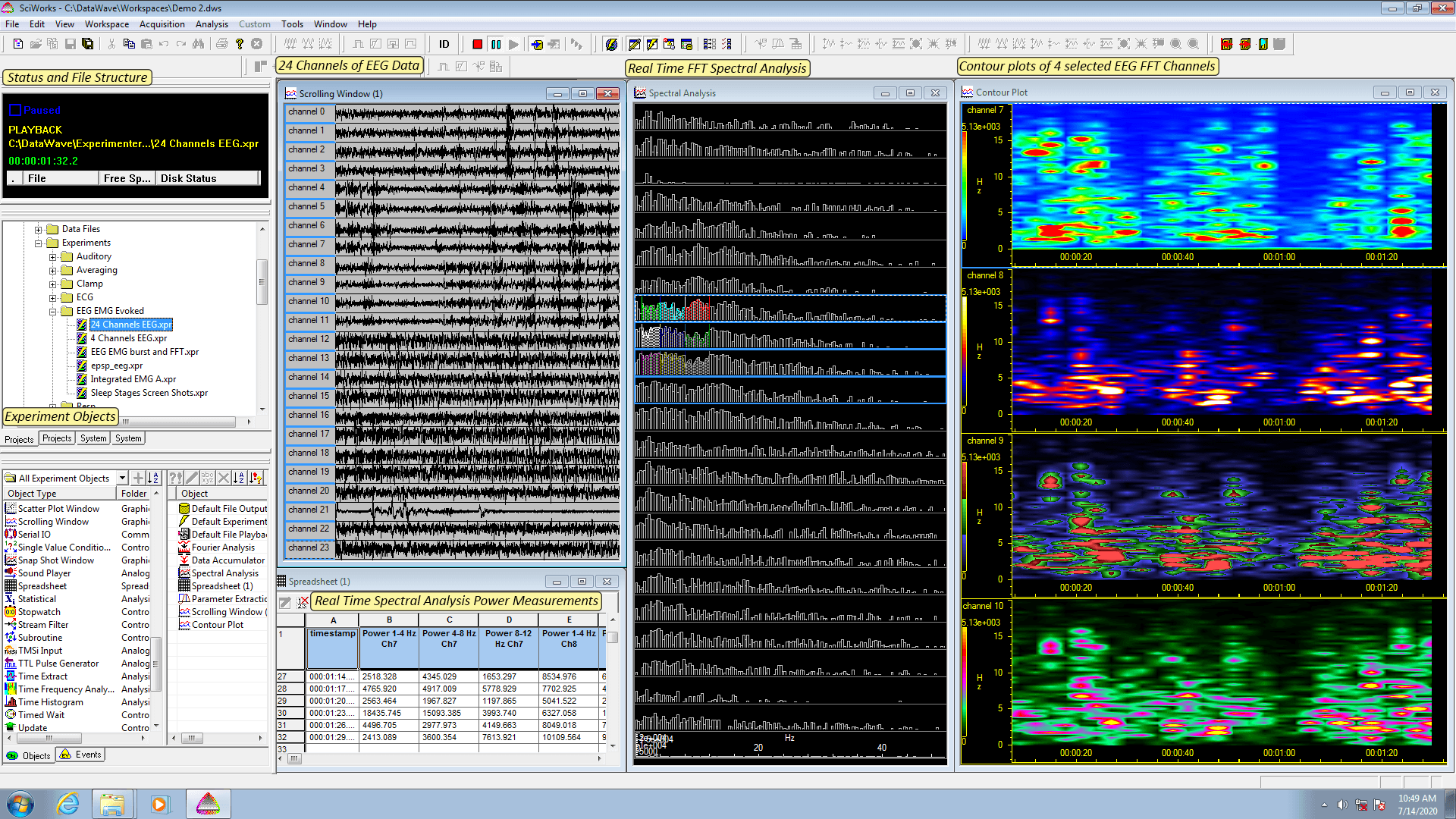Image resolution: width=1456 pixels, height=819 pixels.
Task: Expand the ECG folder
Action: click(x=53, y=298)
